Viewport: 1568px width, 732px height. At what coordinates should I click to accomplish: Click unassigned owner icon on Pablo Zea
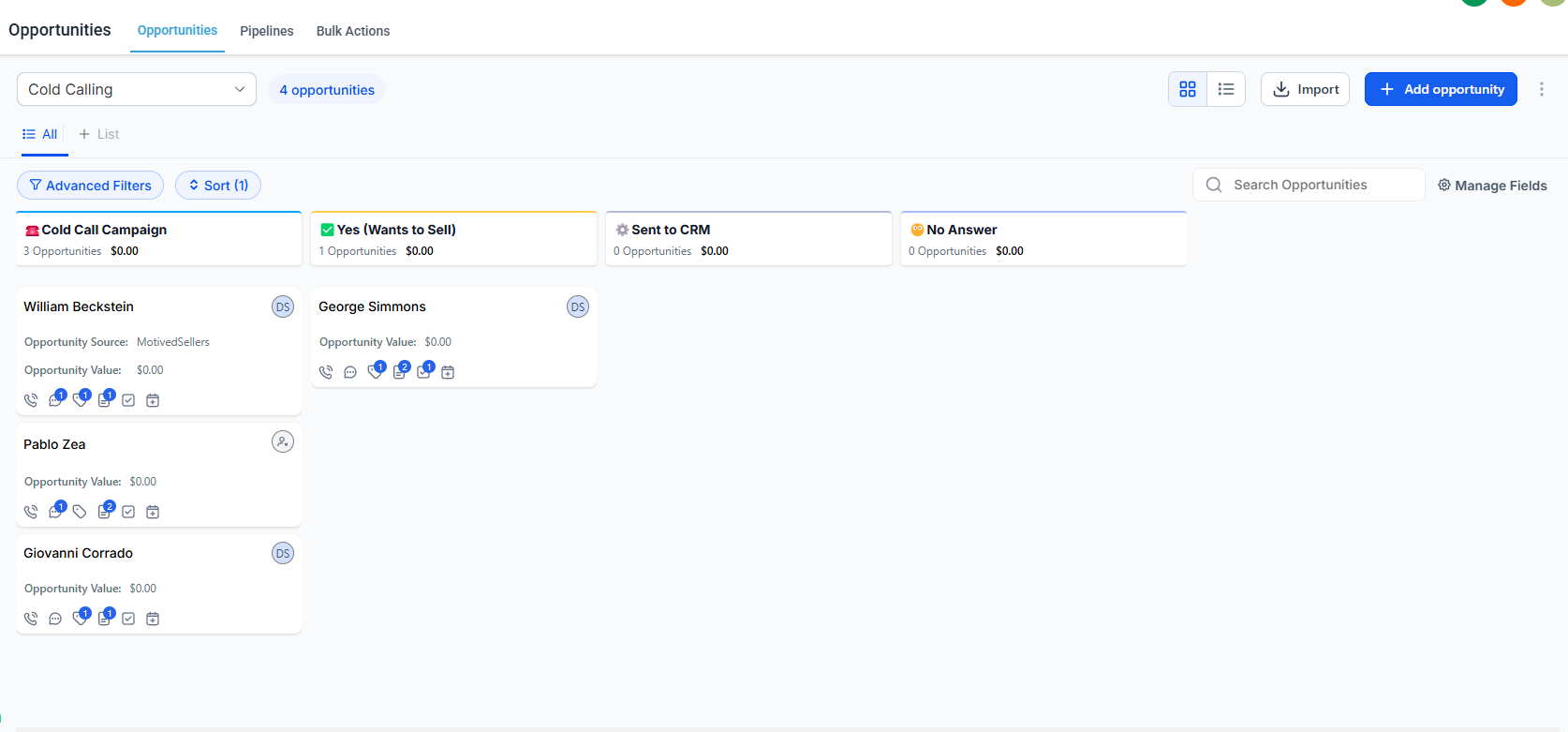click(283, 441)
